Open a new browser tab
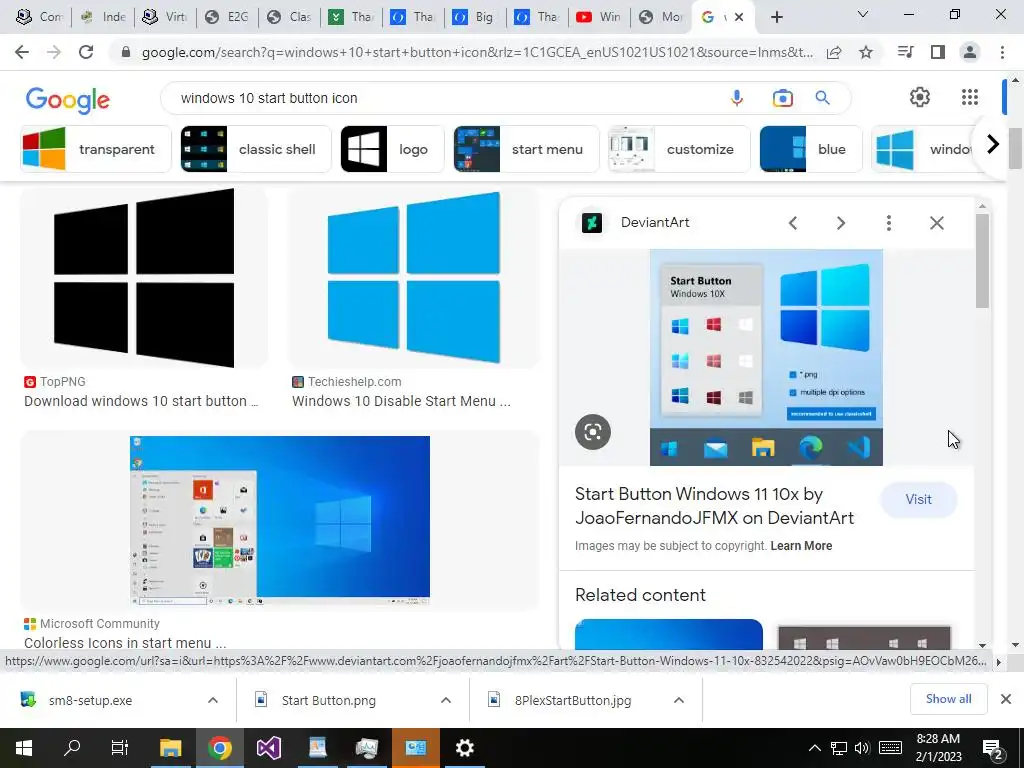This screenshot has height=768, width=1024. (x=776, y=17)
